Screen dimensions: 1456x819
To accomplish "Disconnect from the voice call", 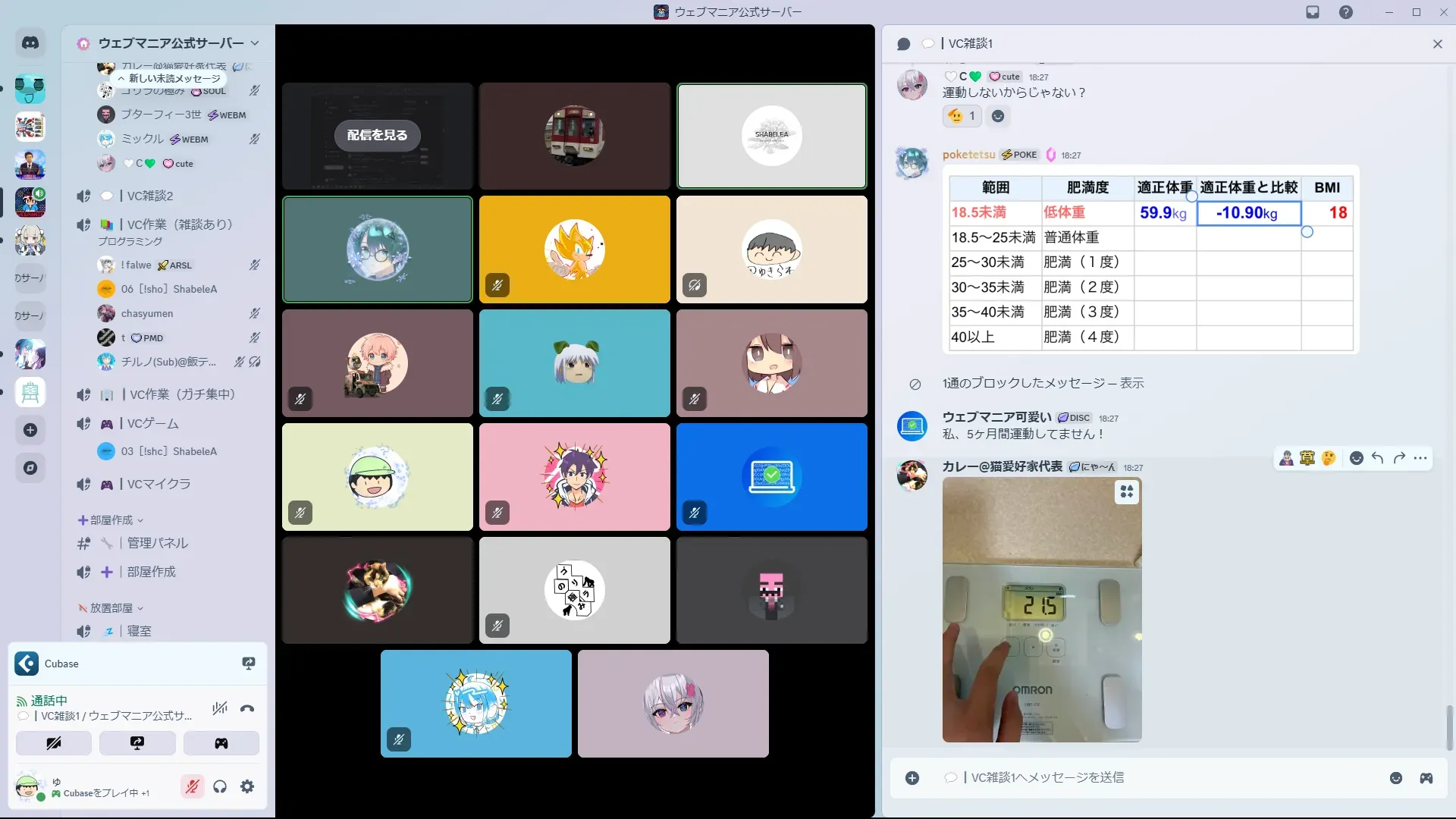I will (247, 709).
